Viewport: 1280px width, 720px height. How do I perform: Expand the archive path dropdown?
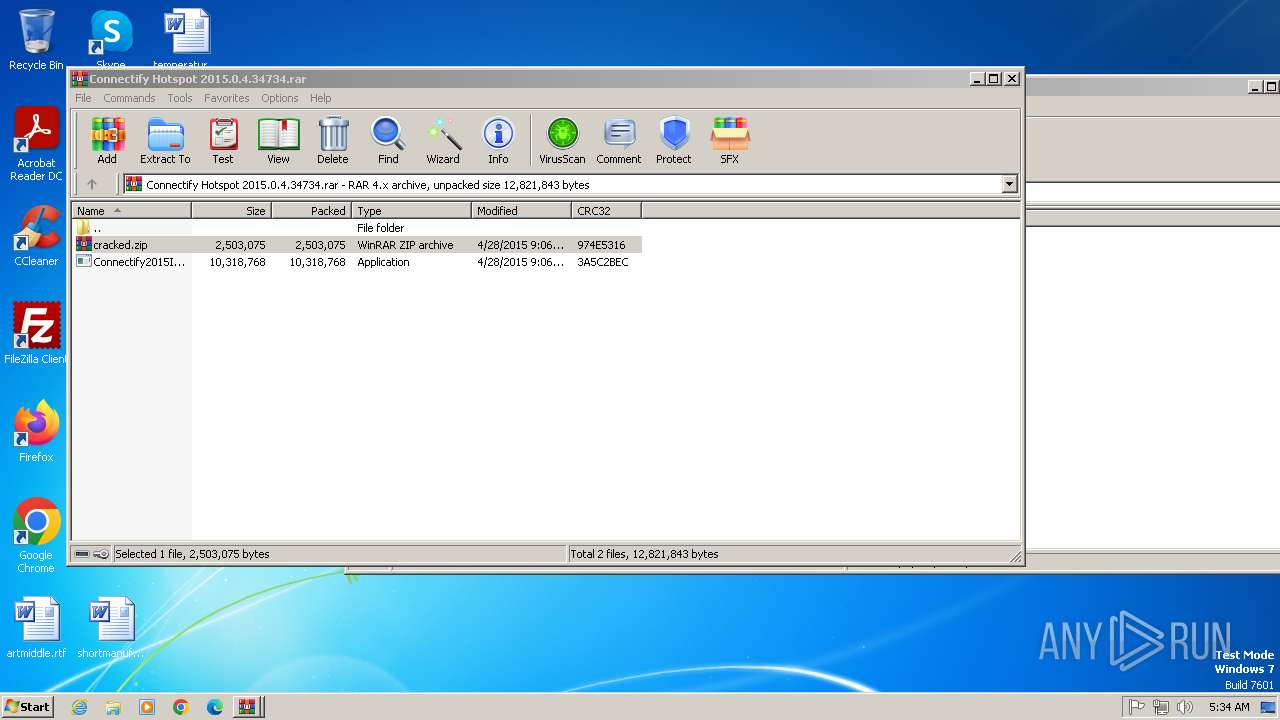pos(1009,184)
